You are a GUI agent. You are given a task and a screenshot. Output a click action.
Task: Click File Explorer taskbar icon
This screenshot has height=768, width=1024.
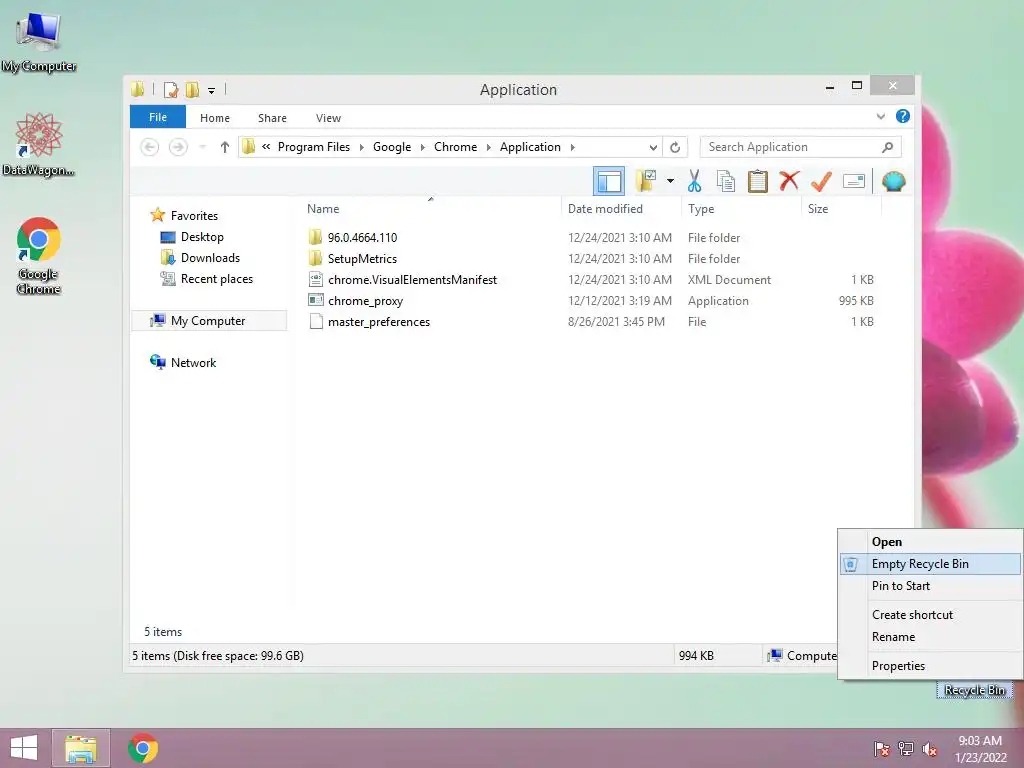pyautogui.click(x=81, y=748)
